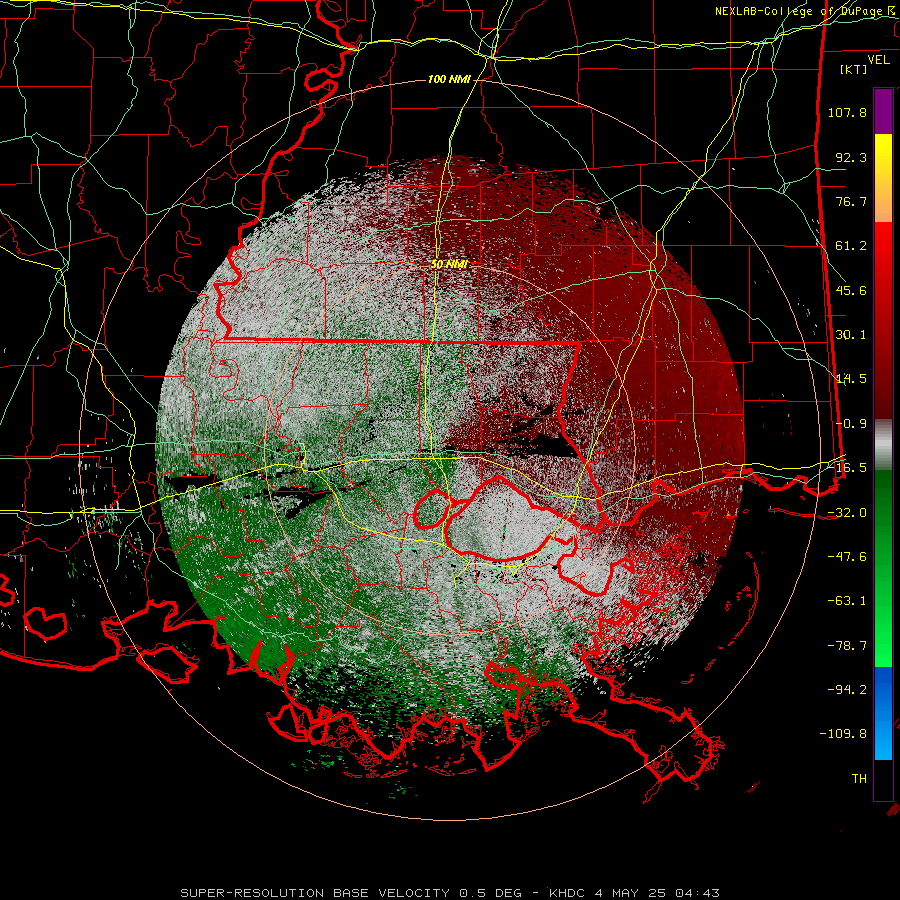Select the -32.0 legend value

[x=847, y=513]
